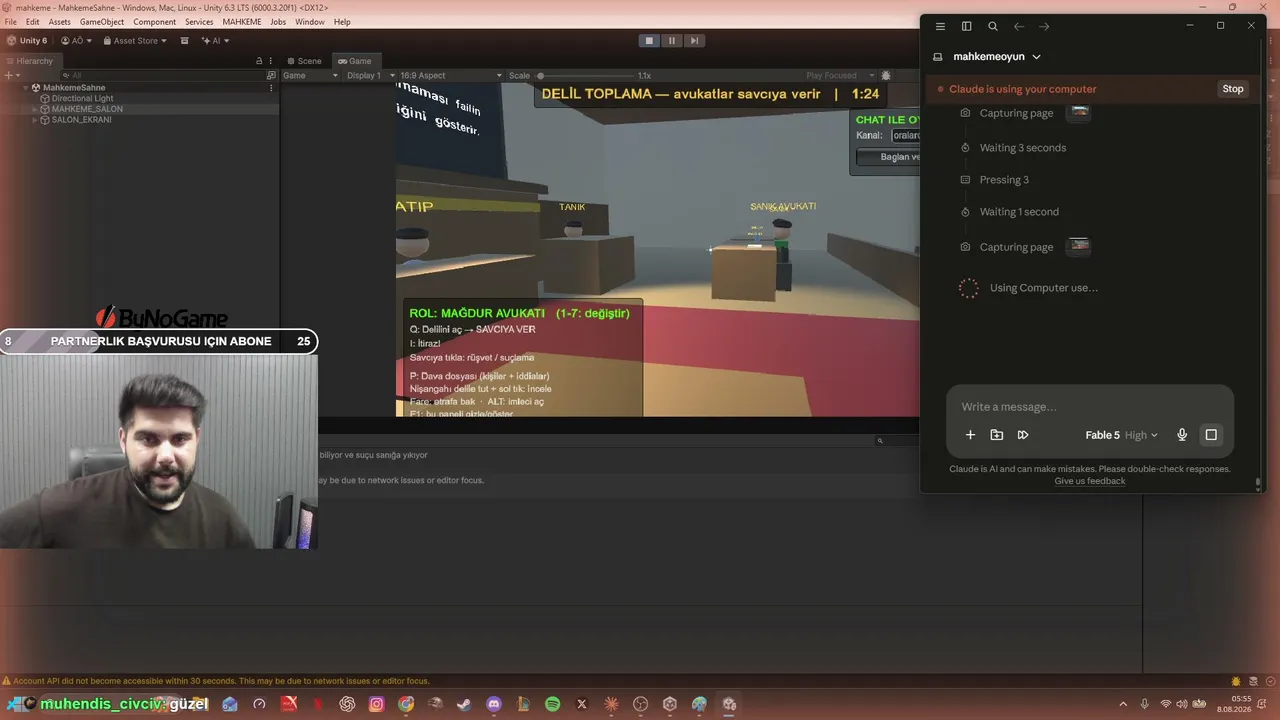Image resolution: width=1280 pixels, height=720 pixels.
Task: Select MAHKEME_SALON in the Hierarchy
Action: coord(87,109)
